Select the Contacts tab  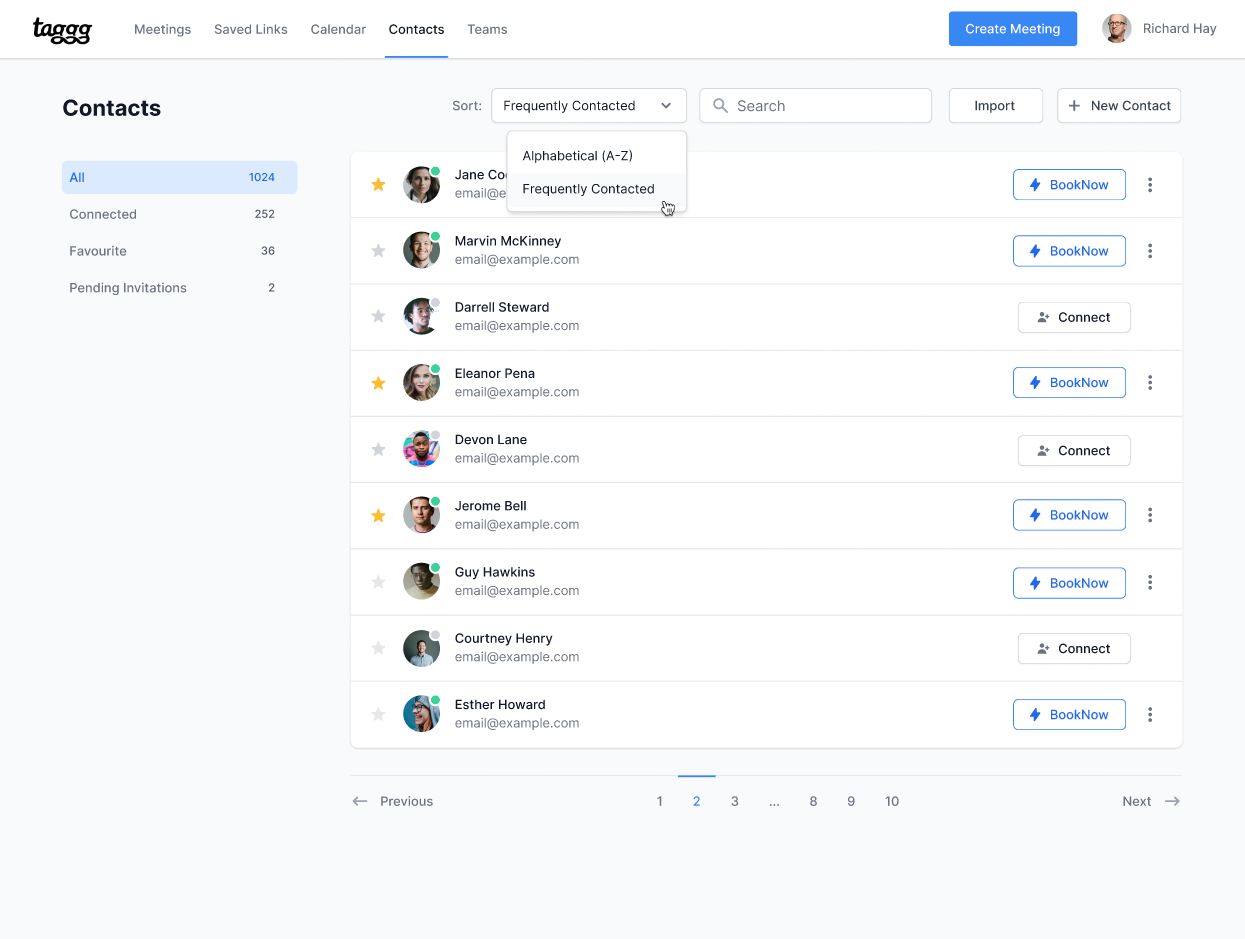pyautogui.click(x=416, y=30)
